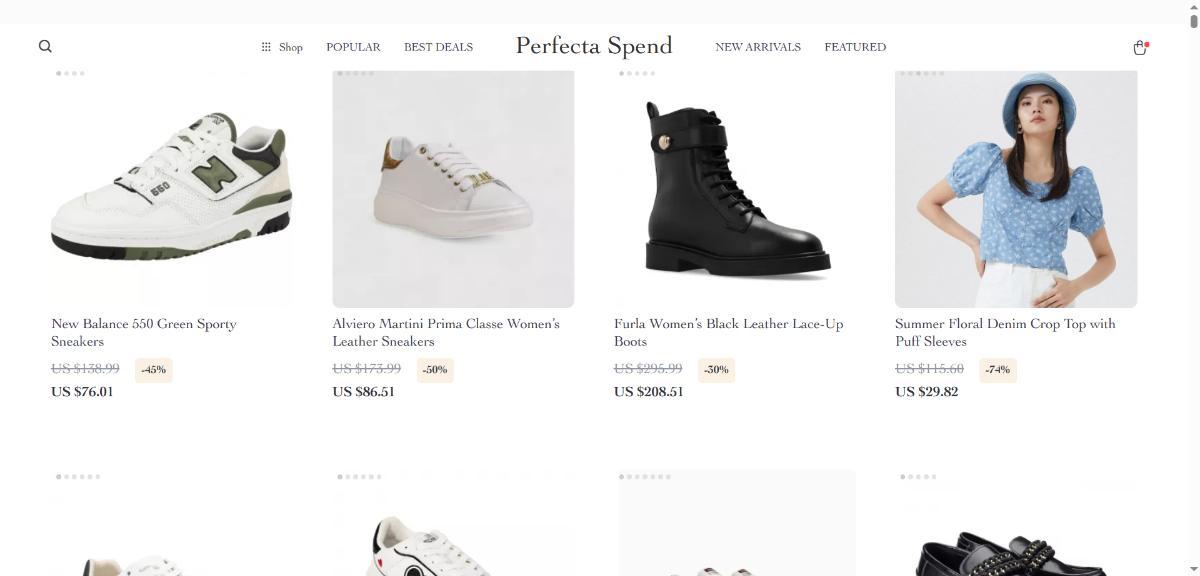The image size is (1200, 576).
Task: Open the shopping bag cart
Action: tap(1139, 47)
